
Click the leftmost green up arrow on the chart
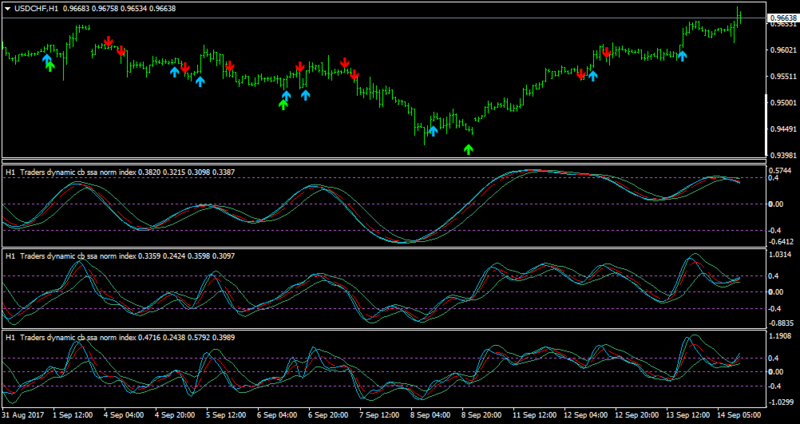tap(49, 66)
